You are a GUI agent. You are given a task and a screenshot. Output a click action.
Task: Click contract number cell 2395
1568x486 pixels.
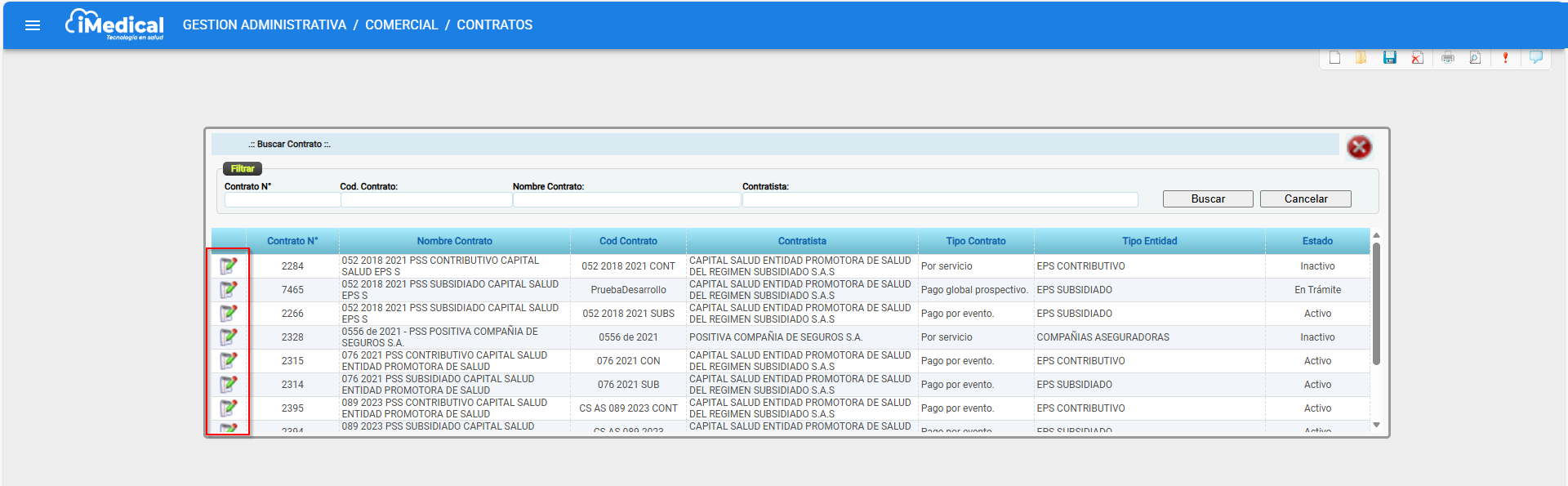click(x=292, y=408)
